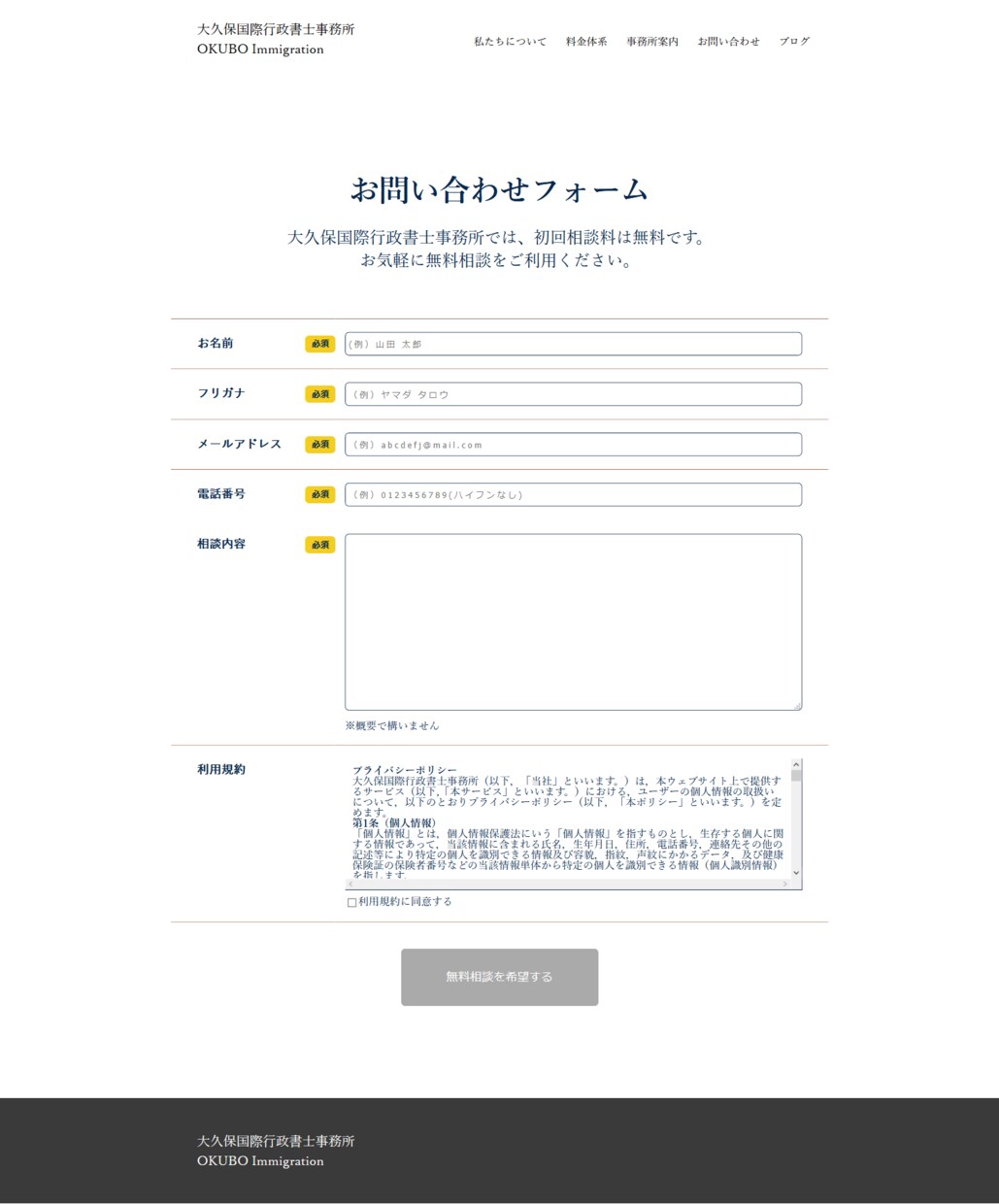The width and height of the screenshot is (999, 1204).
Task: Click the 必須 badge beside フリガナ
Action: (x=320, y=394)
